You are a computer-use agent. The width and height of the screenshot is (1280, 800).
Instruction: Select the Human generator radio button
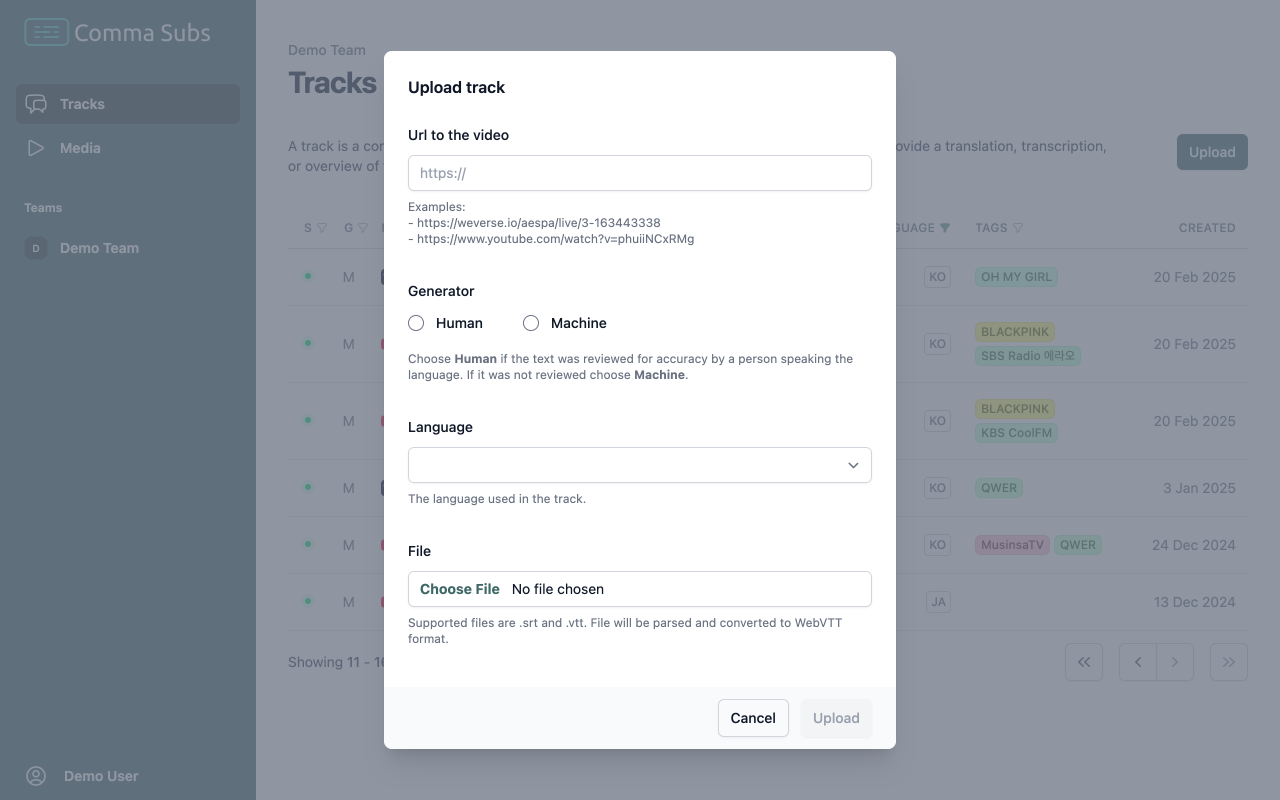tap(416, 323)
